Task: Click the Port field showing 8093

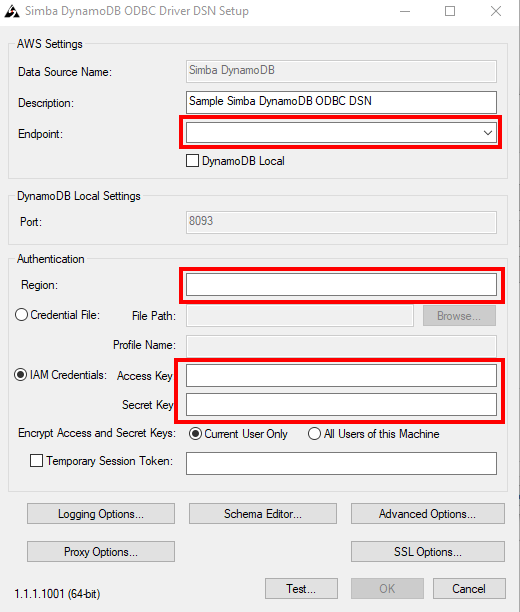Action: tap(341, 222)
